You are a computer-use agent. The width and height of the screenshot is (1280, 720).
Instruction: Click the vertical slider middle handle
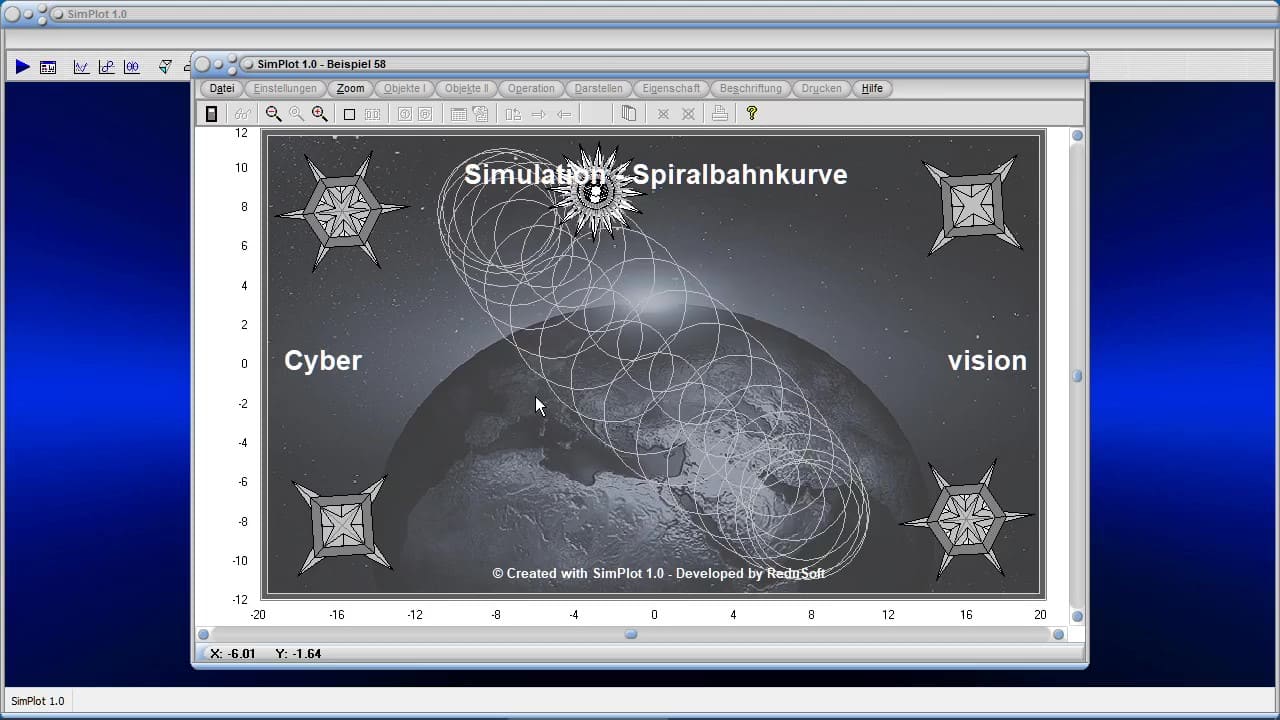coord(1077,376)
